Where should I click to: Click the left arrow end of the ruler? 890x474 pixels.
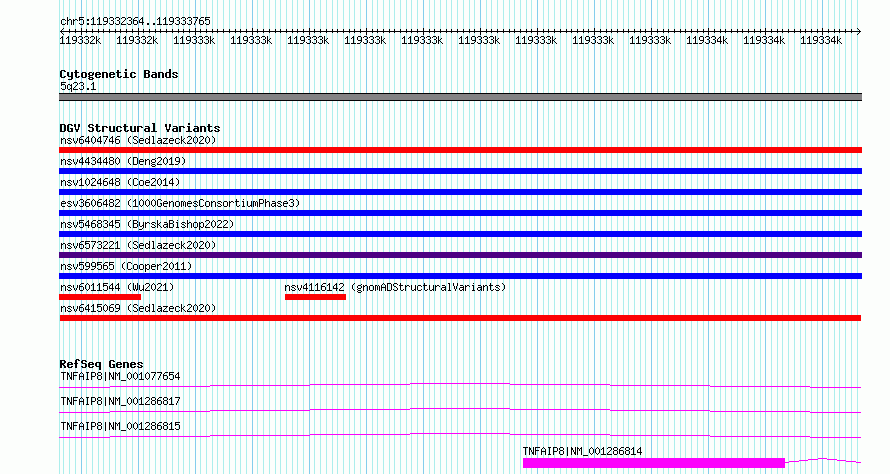62,31
